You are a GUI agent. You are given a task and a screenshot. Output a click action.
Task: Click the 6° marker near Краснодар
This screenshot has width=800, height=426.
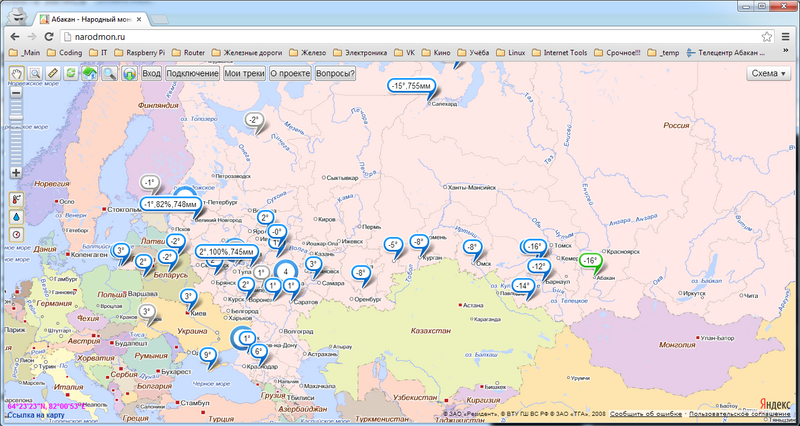point(259,351)
